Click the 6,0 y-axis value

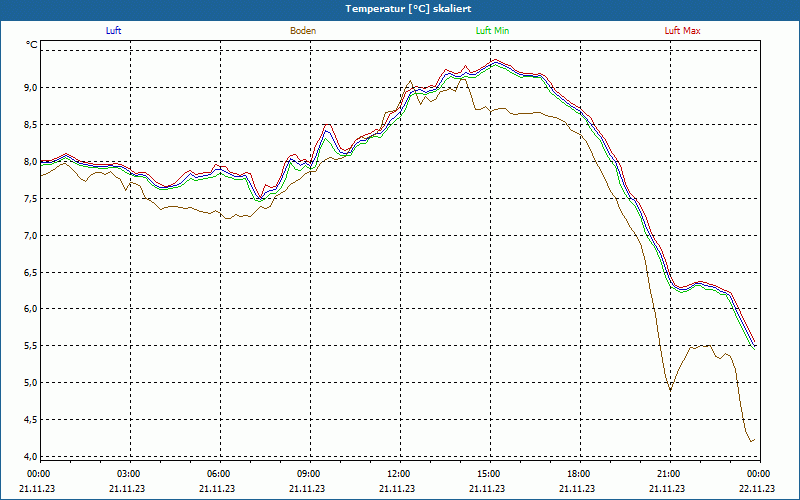coord(31,309)
